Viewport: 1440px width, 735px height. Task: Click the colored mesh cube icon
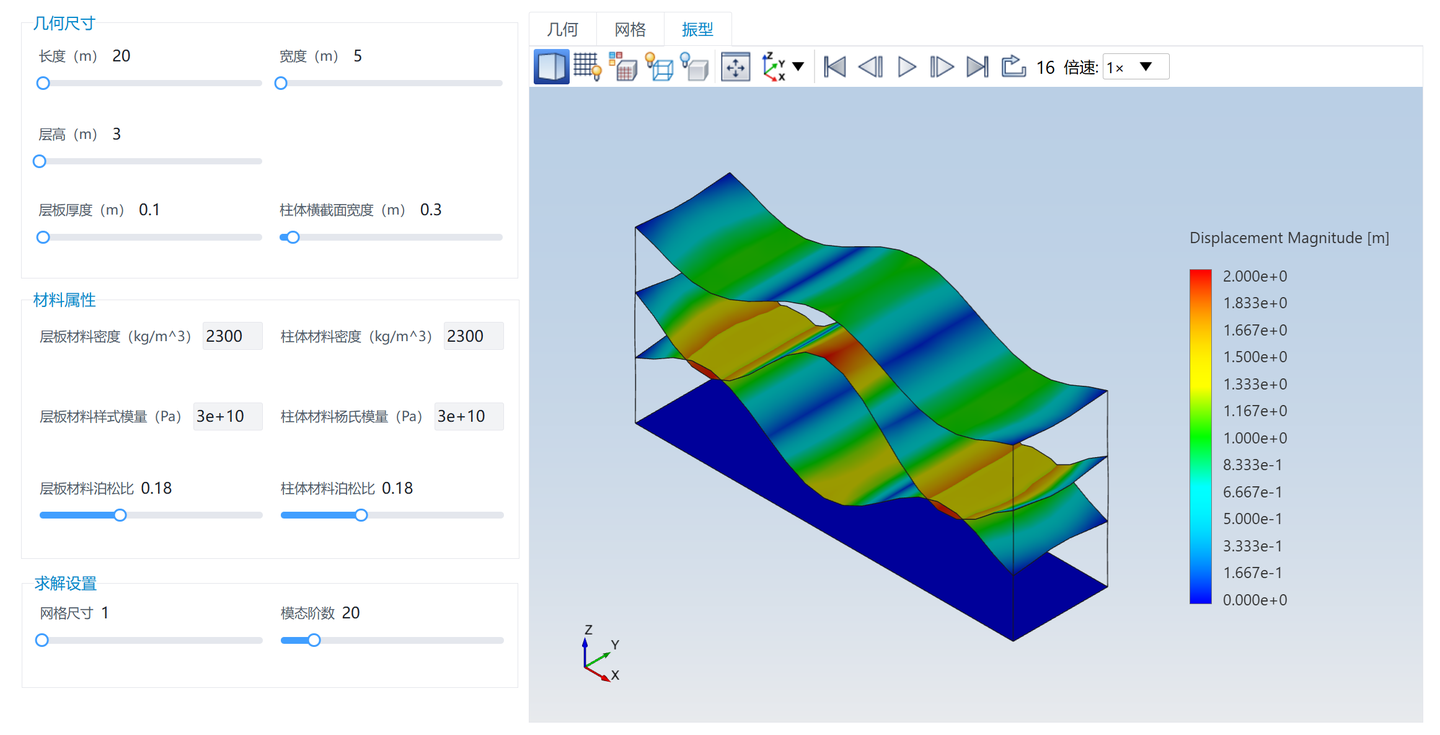(623, 67)
